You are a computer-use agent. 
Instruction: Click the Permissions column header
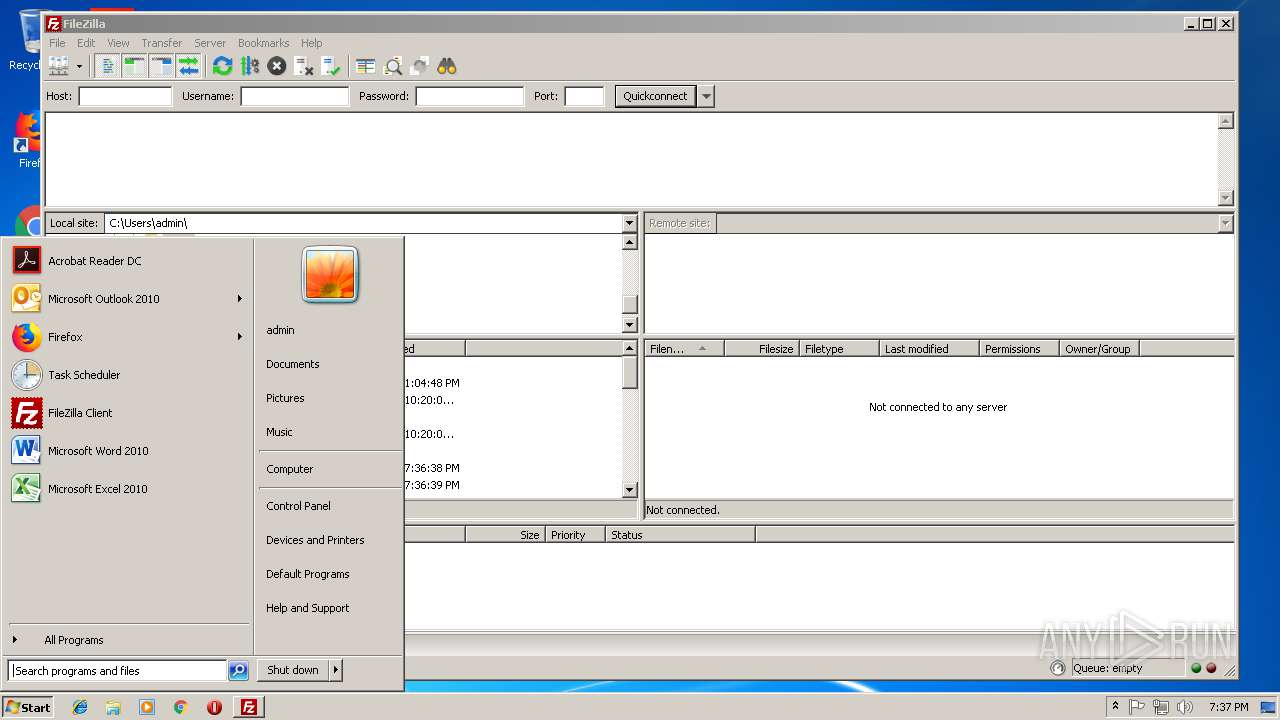pos(1019,349)
